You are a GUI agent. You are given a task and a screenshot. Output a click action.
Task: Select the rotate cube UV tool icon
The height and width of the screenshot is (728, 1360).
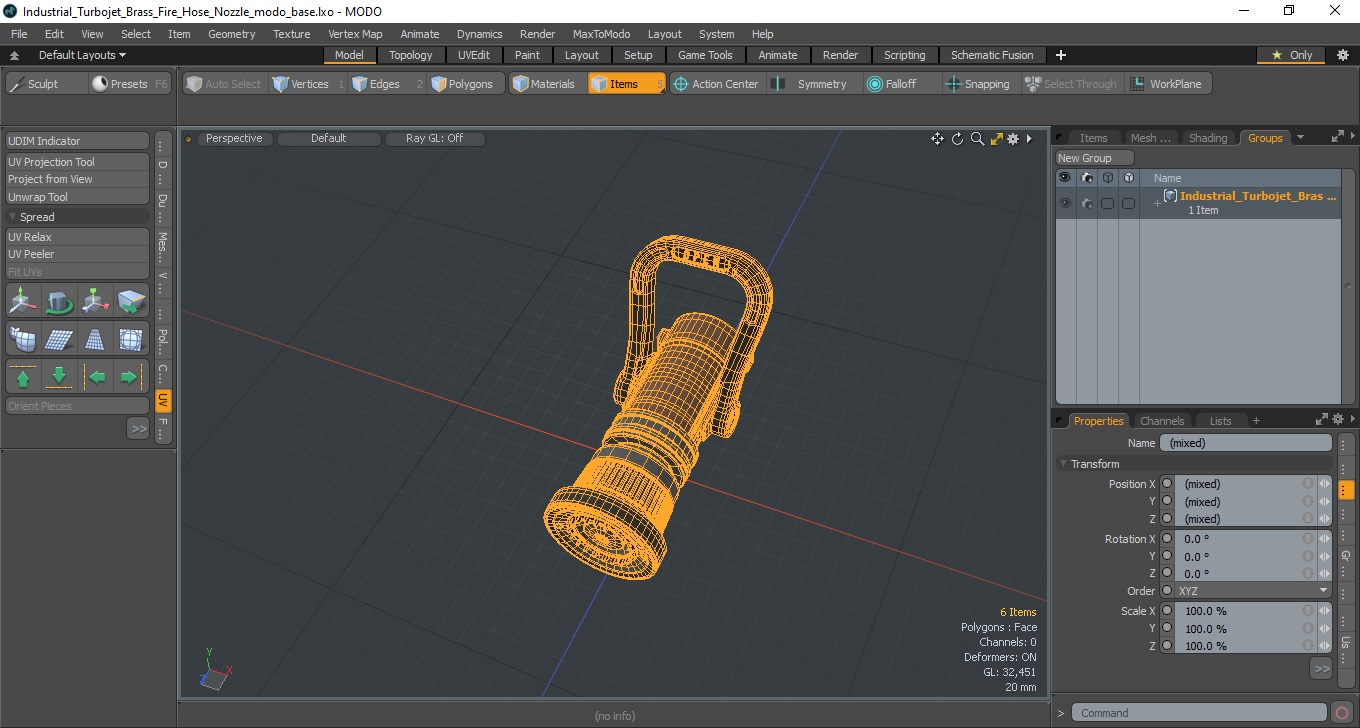coord(59,300)
